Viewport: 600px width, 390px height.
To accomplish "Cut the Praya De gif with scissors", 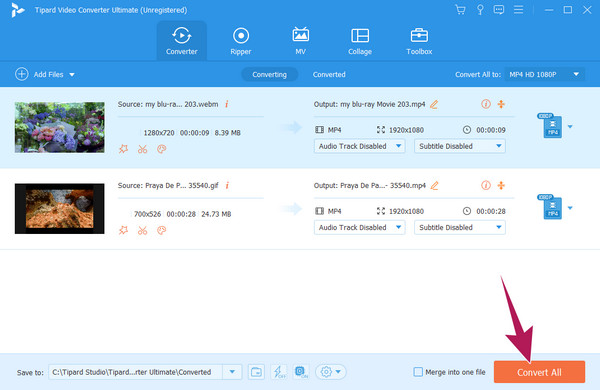I will click(x=143, y=230).
